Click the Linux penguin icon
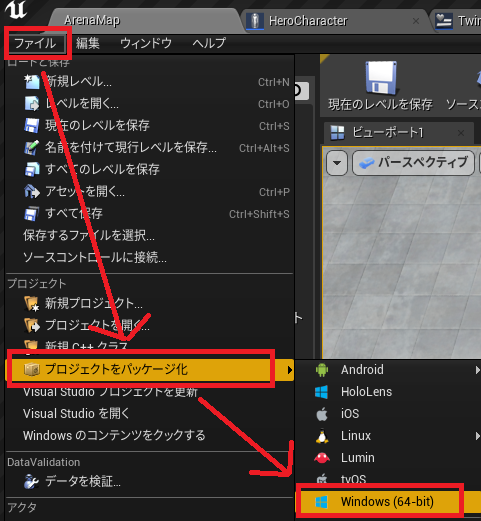The width and height of the screenshot is (481, 521). 322,436
